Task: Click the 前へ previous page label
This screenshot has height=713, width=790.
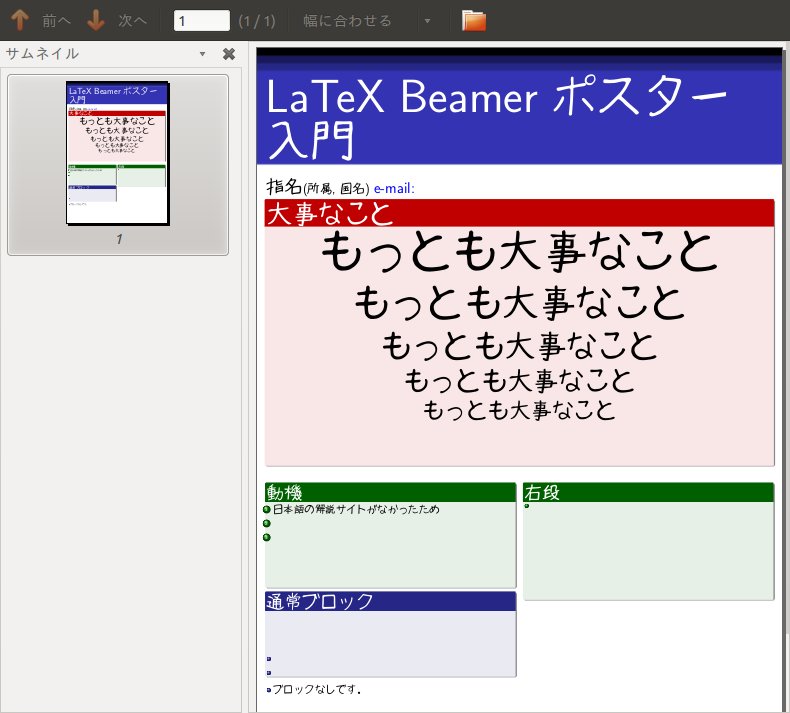Action: [x=56, y=21]
